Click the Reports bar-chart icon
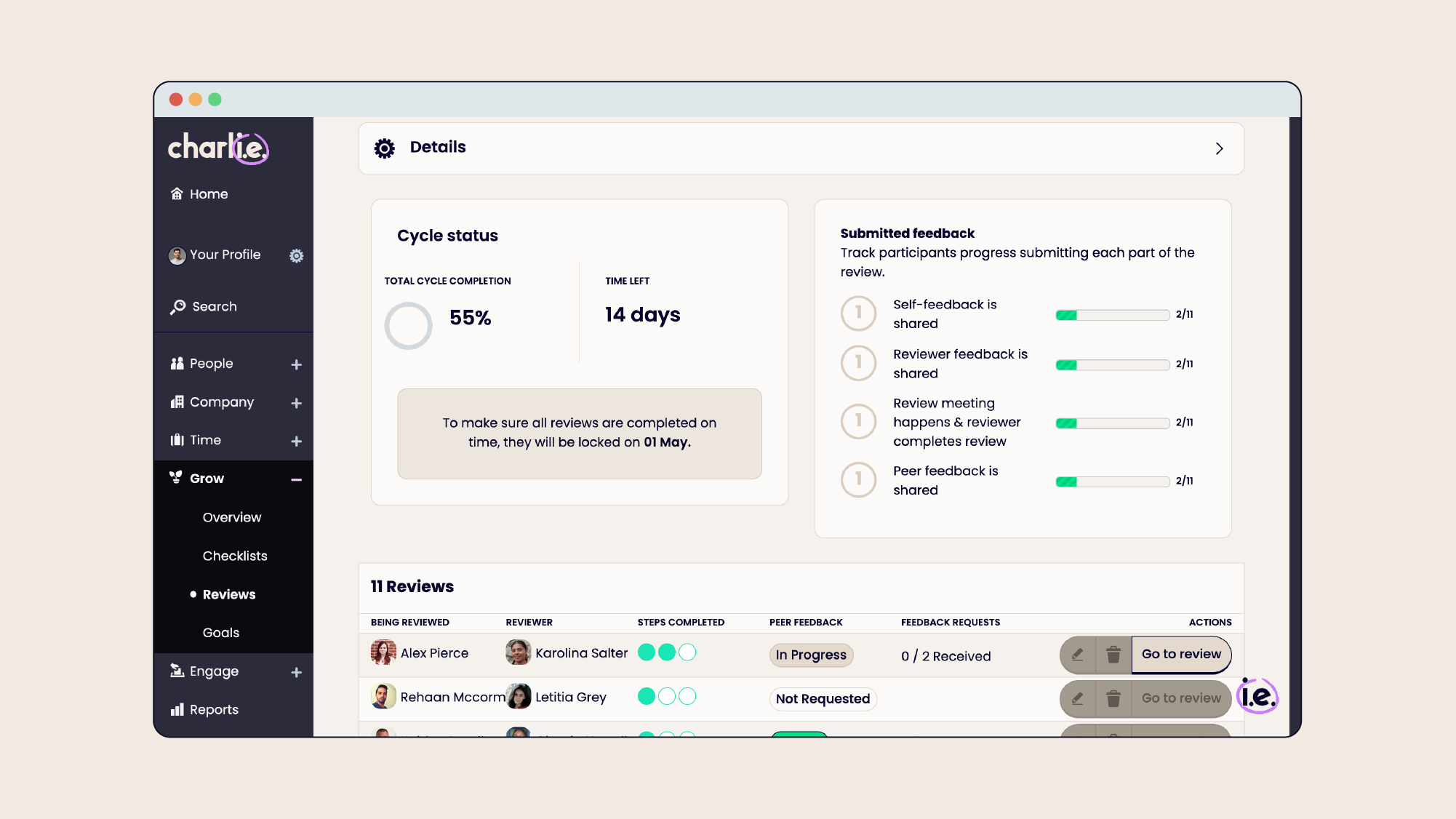1456x819 pixels. click(x=177, y=709)
